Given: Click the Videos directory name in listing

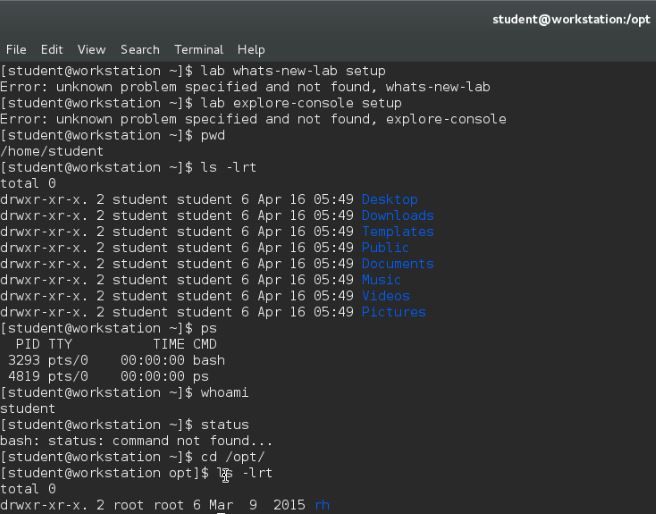Looking at the screenshot, I should (x=385, y=296).
